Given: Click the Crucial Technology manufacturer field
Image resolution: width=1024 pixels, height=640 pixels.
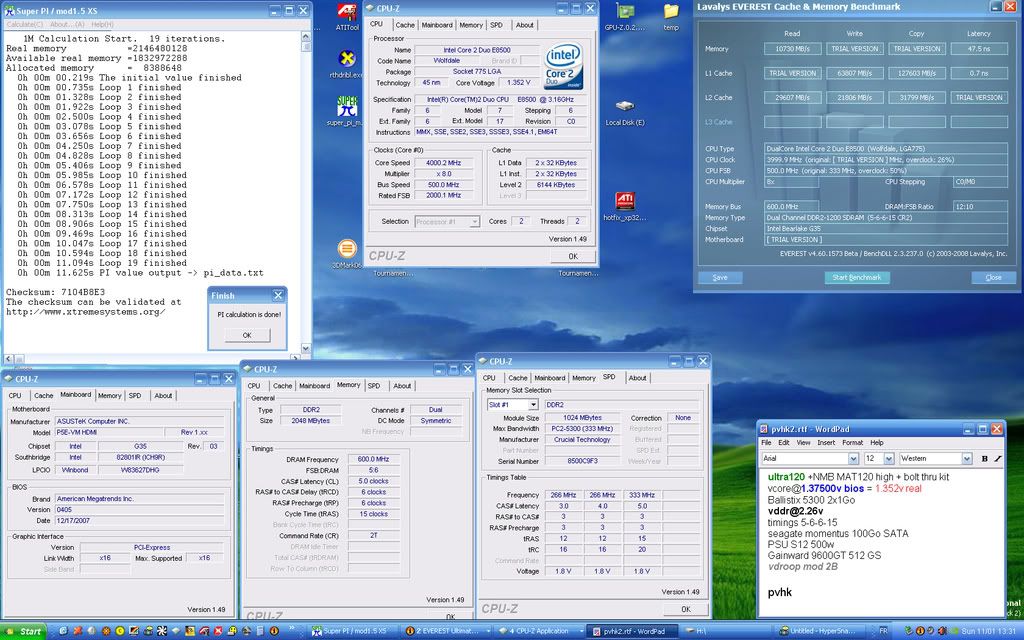Looking at the screenshot, I should point(582,440).
